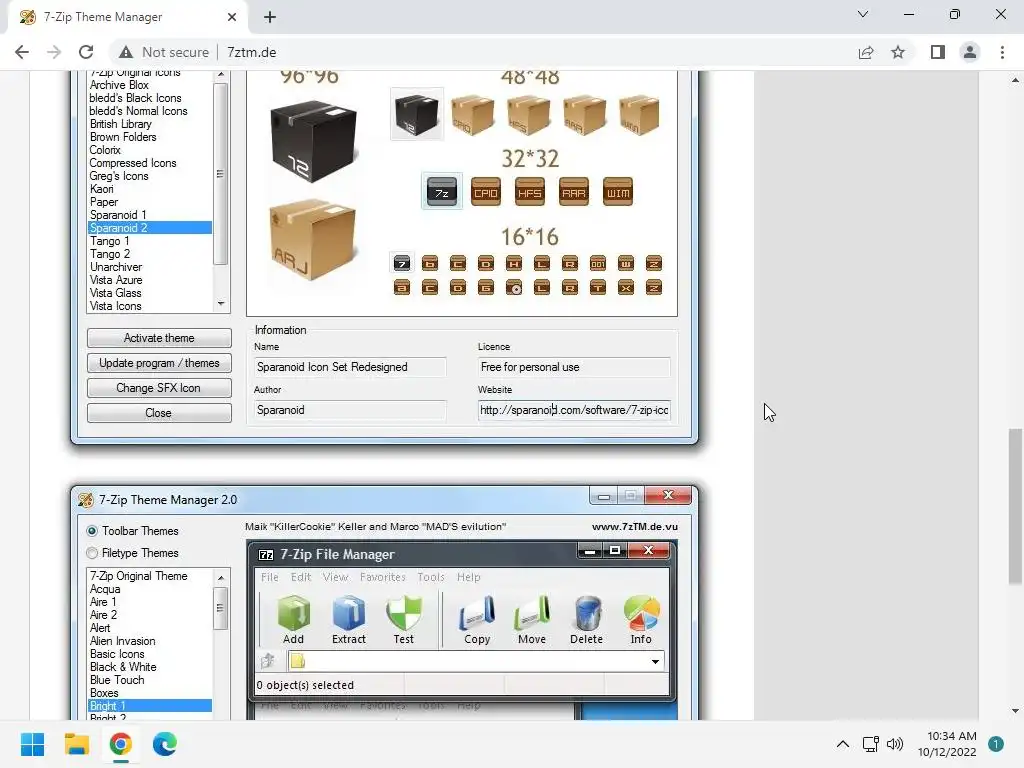
Task: Click the large black 96*96 box icon
Action: pyautogui.click(x=313, y=141)
